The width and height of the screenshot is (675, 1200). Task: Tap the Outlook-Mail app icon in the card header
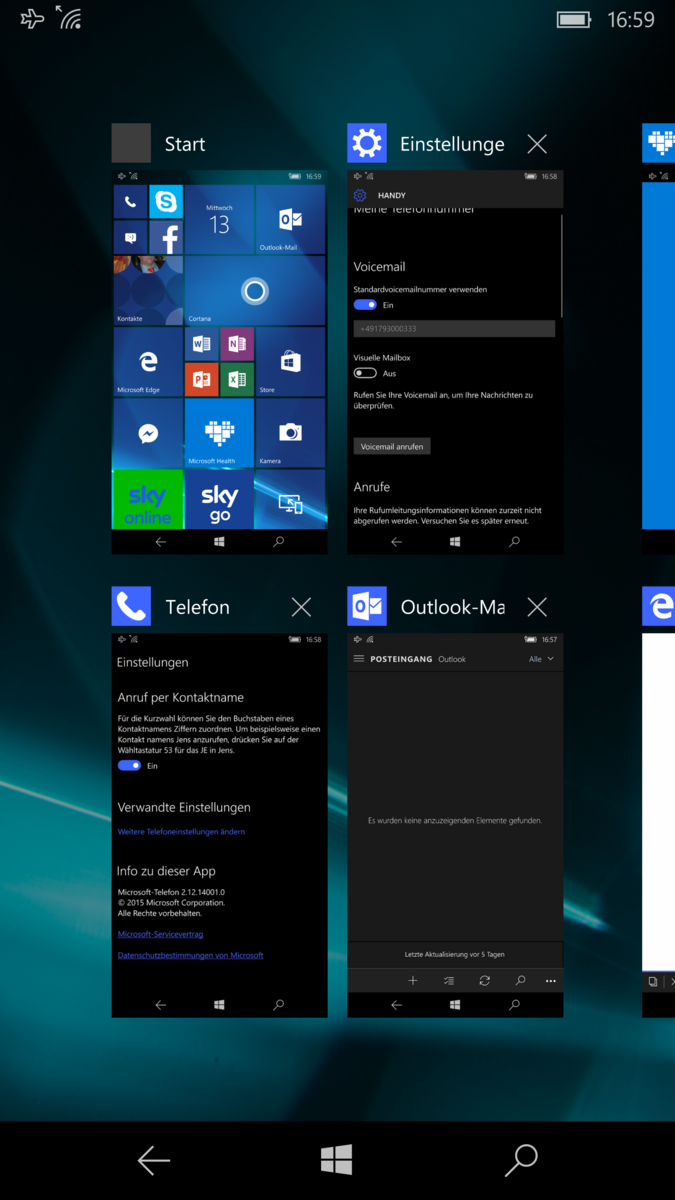(367, 606)
